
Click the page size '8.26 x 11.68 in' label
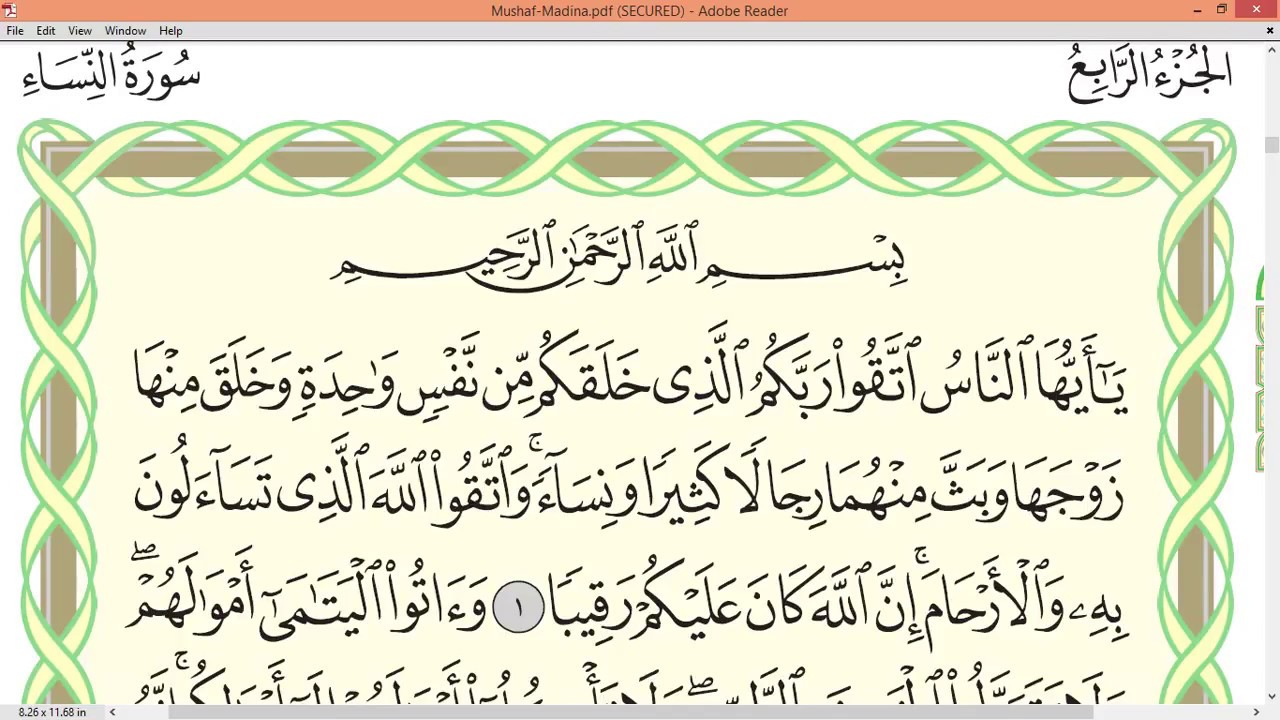click(52, 712)
